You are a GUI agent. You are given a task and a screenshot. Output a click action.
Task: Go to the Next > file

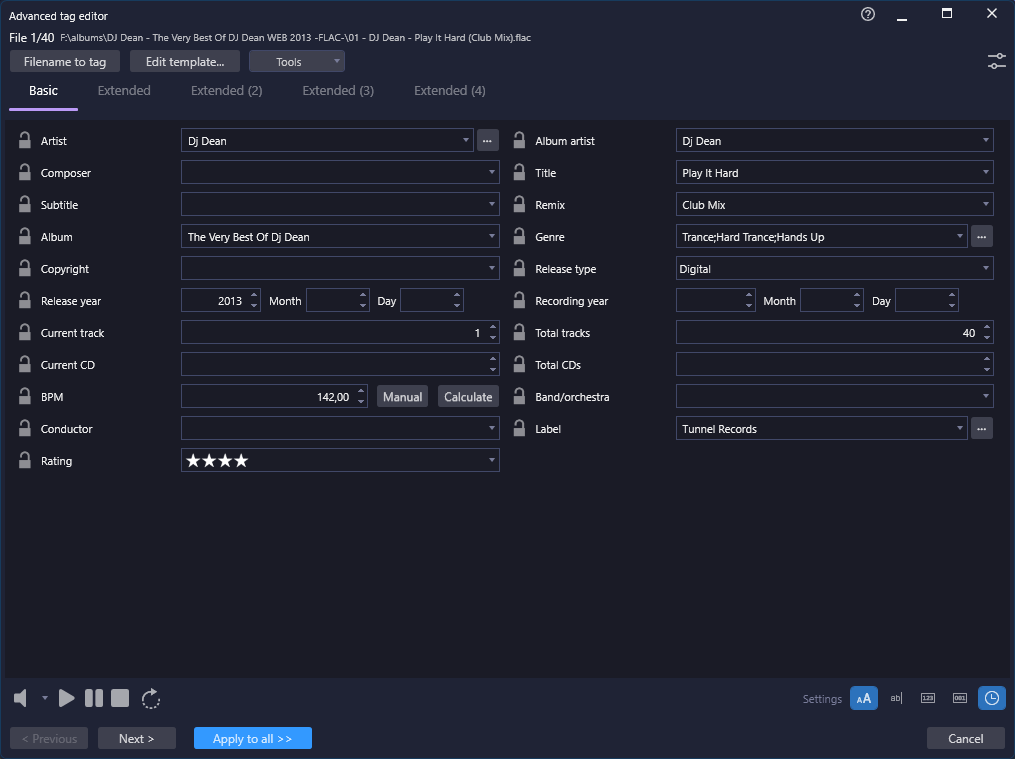pos(137,738)
